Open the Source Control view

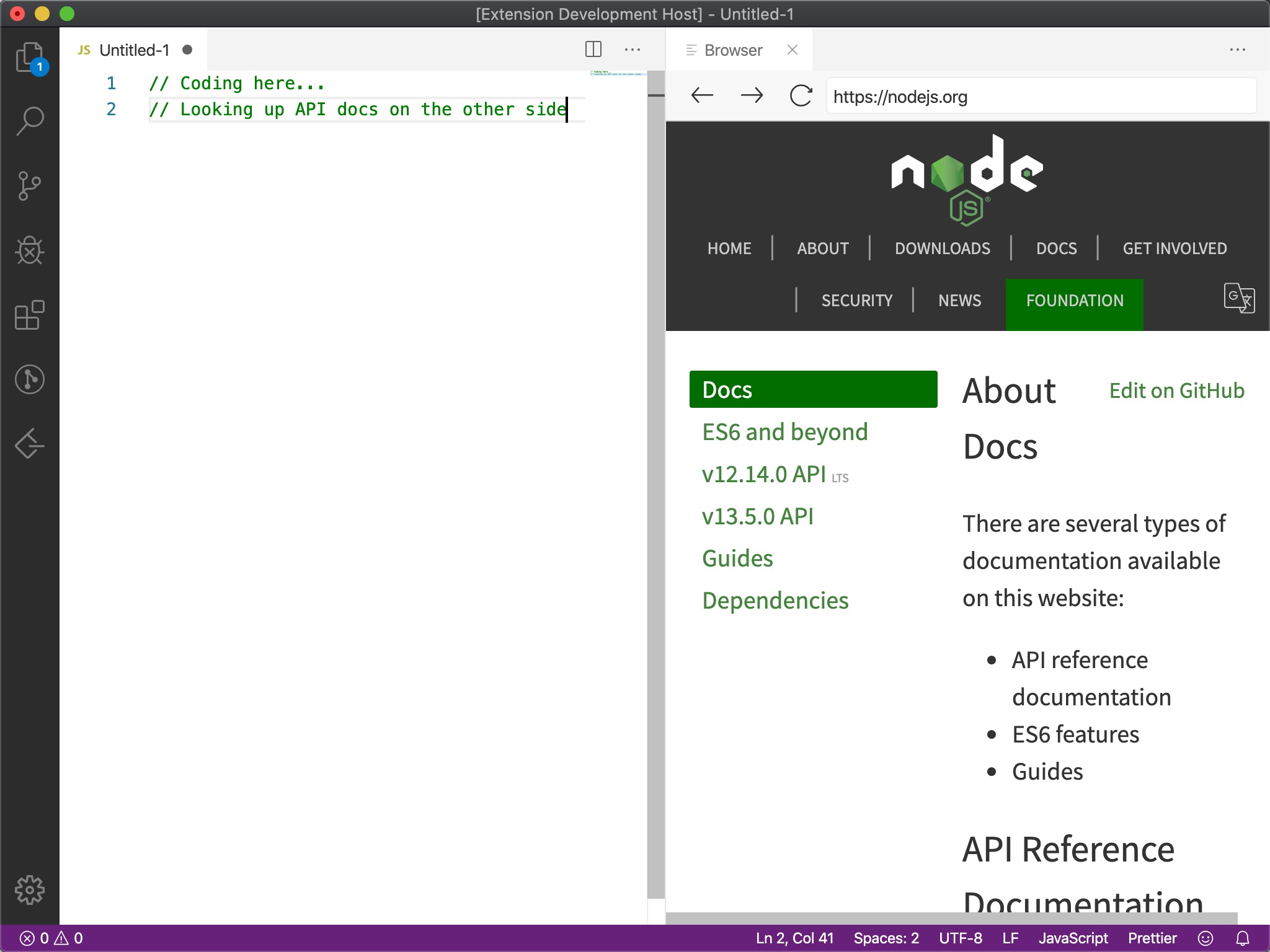(29, 186)
